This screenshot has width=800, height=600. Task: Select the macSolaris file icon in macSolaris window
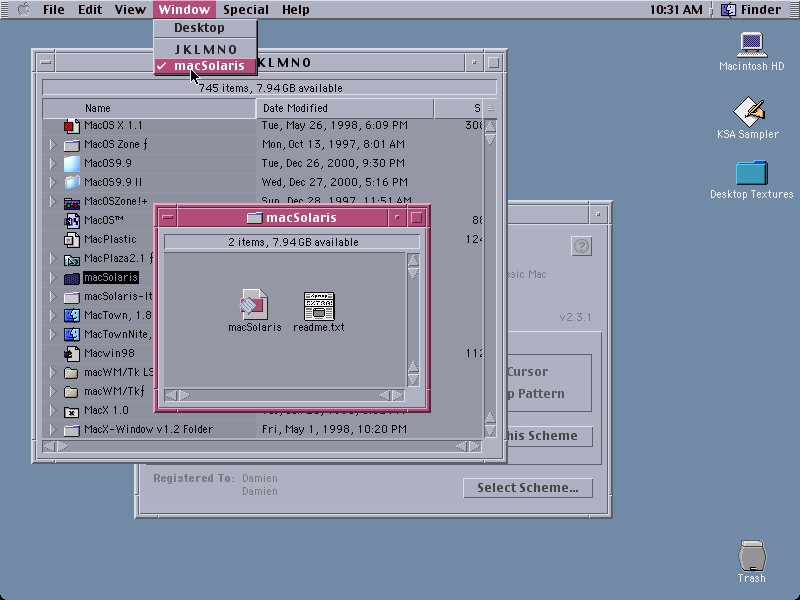pyautogui.click(x=254, y=305)
